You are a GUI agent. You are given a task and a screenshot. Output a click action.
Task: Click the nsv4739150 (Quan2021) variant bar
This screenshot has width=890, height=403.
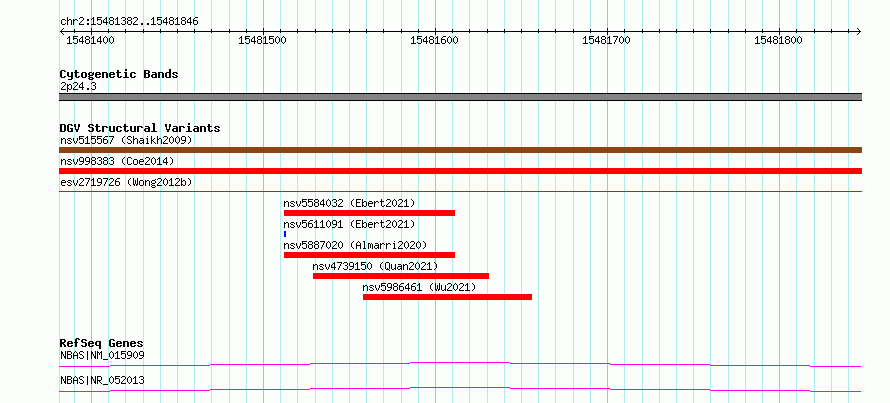coord(401,276)
